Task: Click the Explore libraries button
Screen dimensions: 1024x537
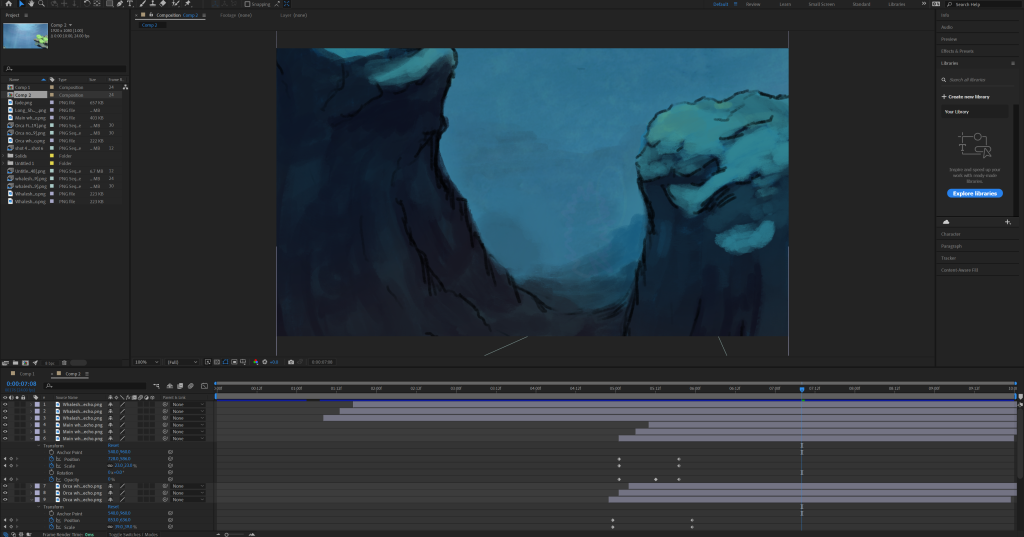Action: coord(974,193)
